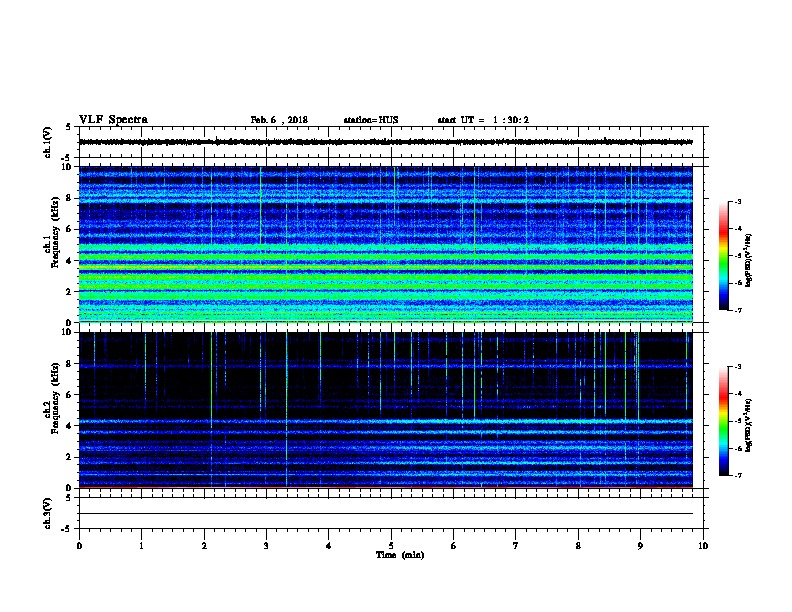Click time axis tick label "2"
The width and height of the screenshot is (792, 612).
(x=204, y=546)
